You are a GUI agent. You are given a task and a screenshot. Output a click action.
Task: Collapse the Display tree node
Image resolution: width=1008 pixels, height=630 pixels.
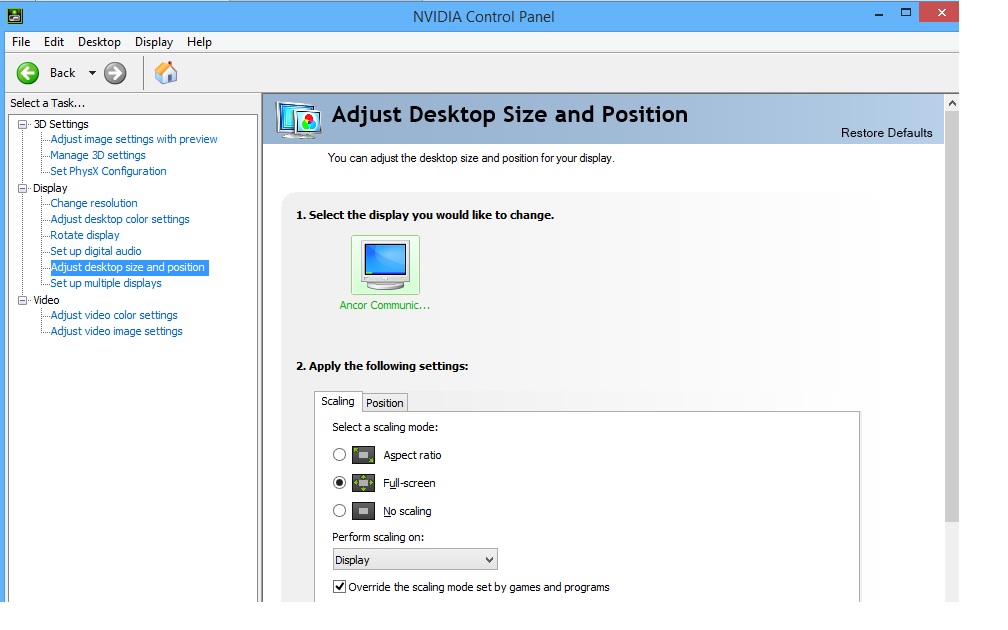22,188
